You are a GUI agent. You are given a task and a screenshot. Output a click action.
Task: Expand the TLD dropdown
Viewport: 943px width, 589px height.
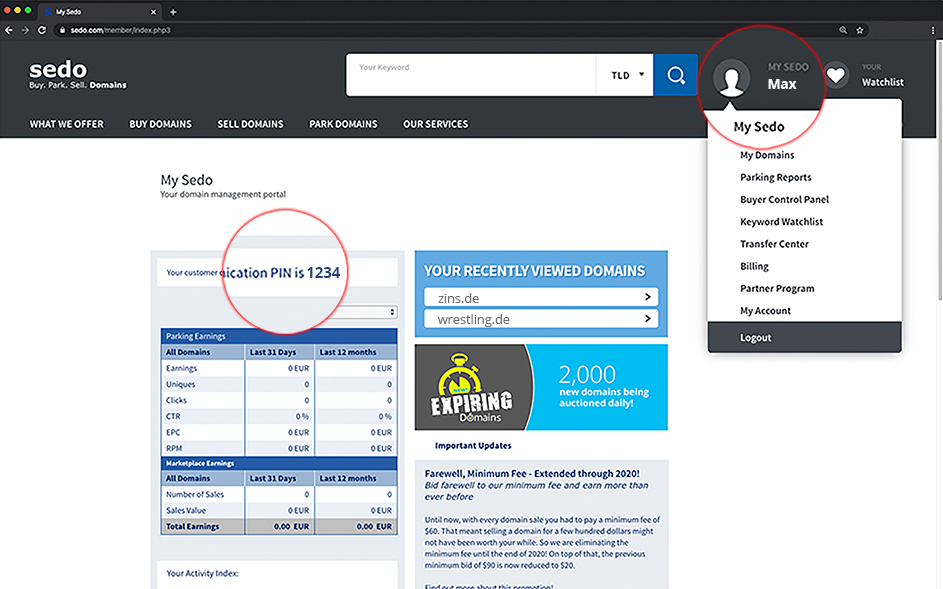coord(625,75)
